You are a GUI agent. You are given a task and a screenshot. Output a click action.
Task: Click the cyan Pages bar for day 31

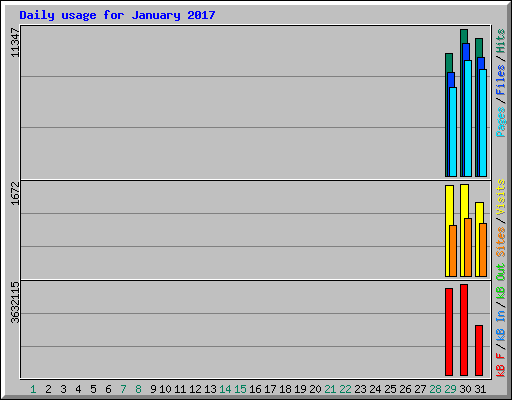click(x=483, y=123)
